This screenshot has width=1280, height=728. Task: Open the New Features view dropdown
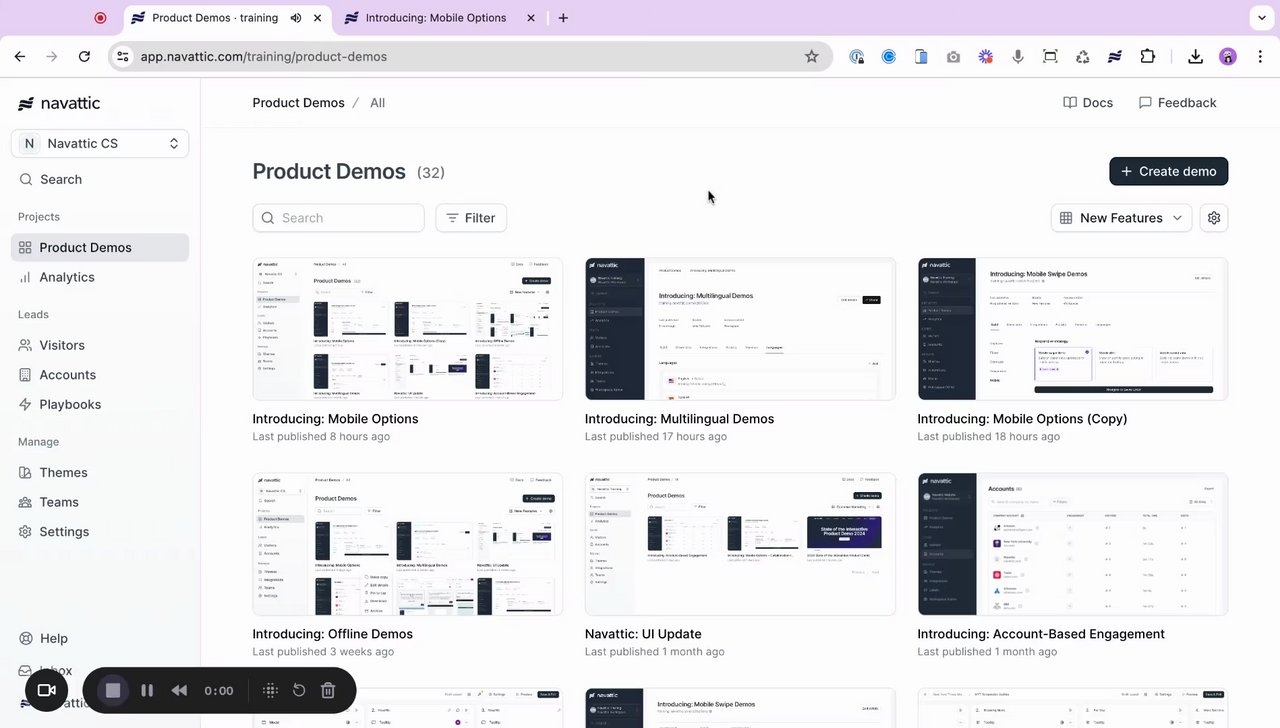1121,218
